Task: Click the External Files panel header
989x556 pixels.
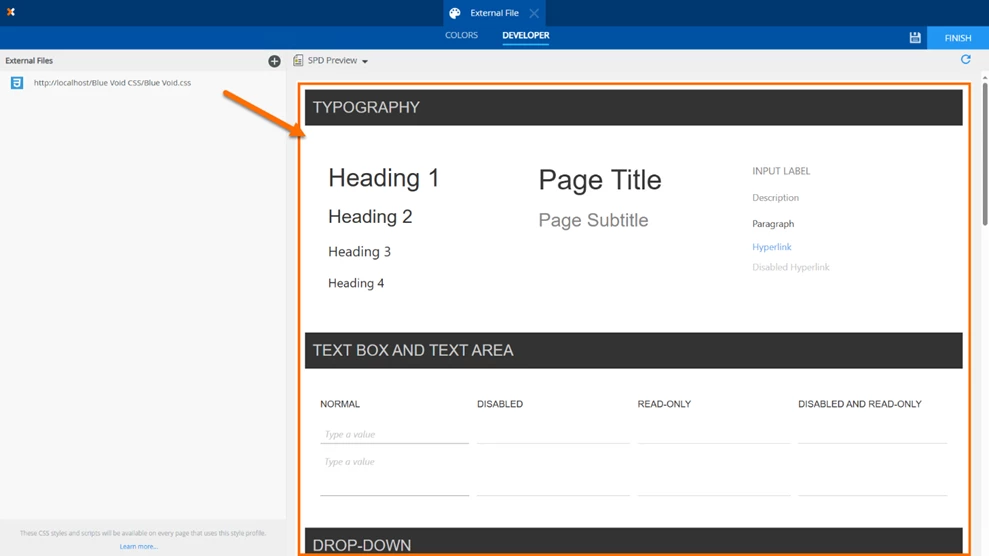Action: [29, 61]
